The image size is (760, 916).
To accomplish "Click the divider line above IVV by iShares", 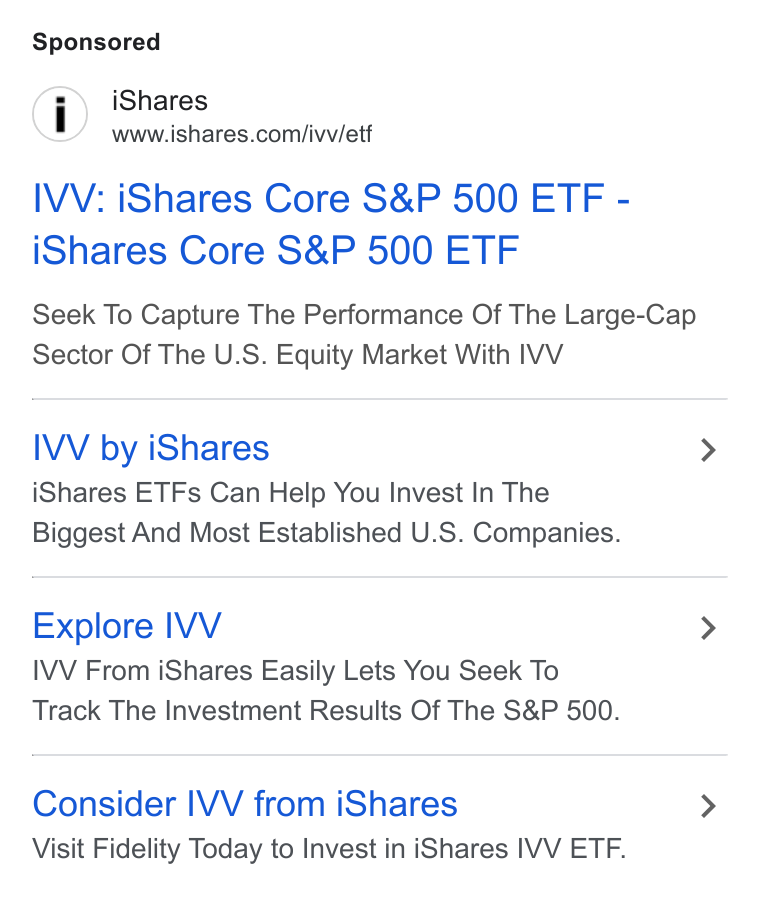I will point(380,399).
